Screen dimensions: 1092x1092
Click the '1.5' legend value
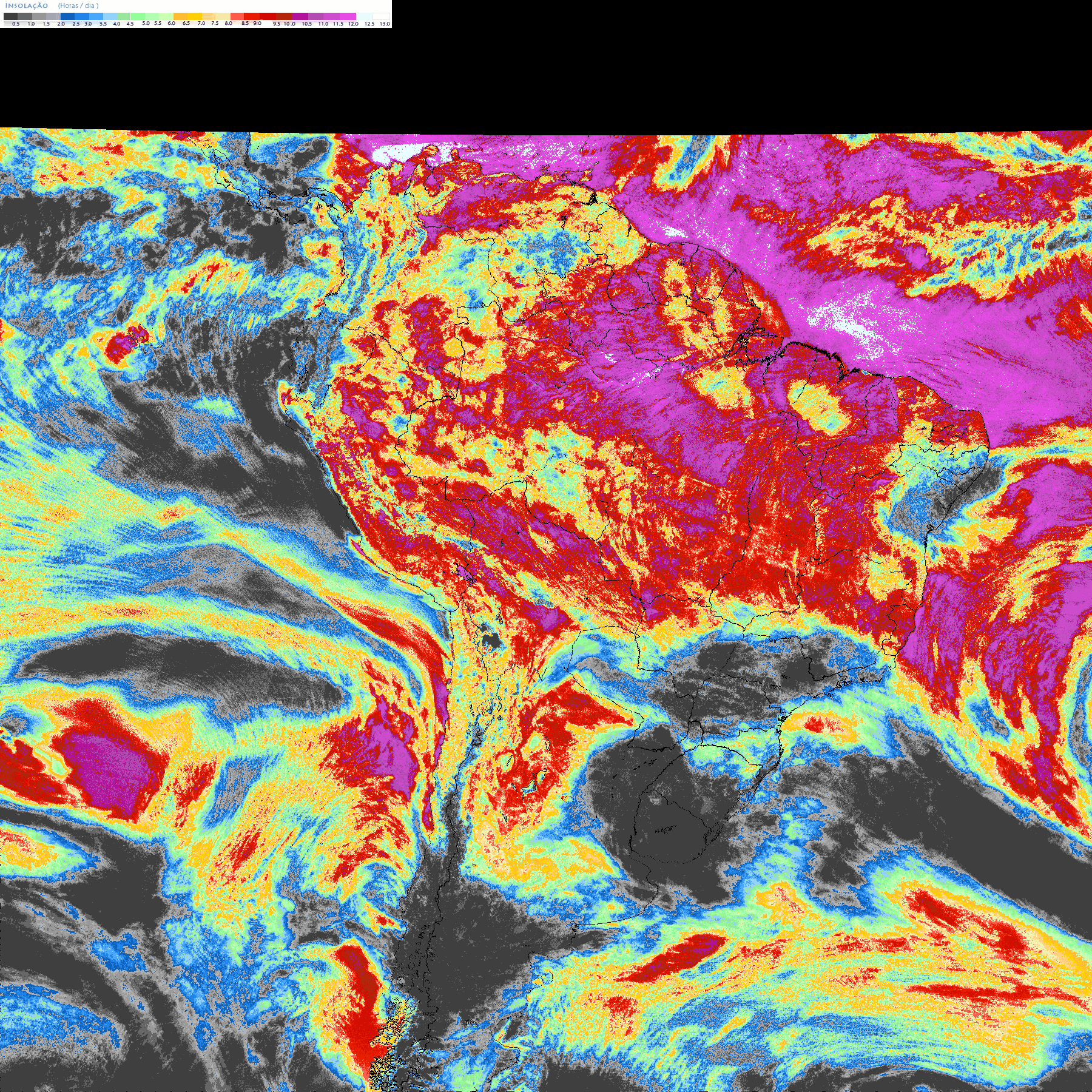tap(46, 24)
